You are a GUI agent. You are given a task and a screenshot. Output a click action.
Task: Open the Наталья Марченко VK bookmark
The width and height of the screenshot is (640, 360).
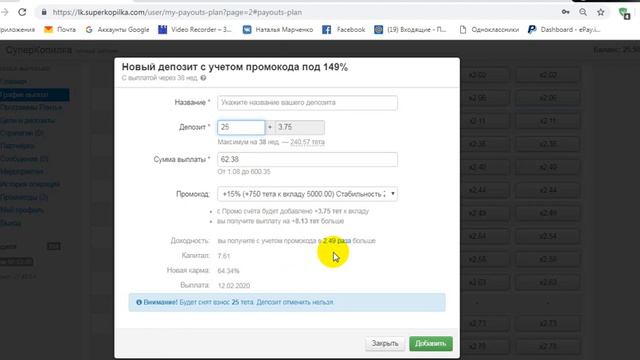click(278, 29)
